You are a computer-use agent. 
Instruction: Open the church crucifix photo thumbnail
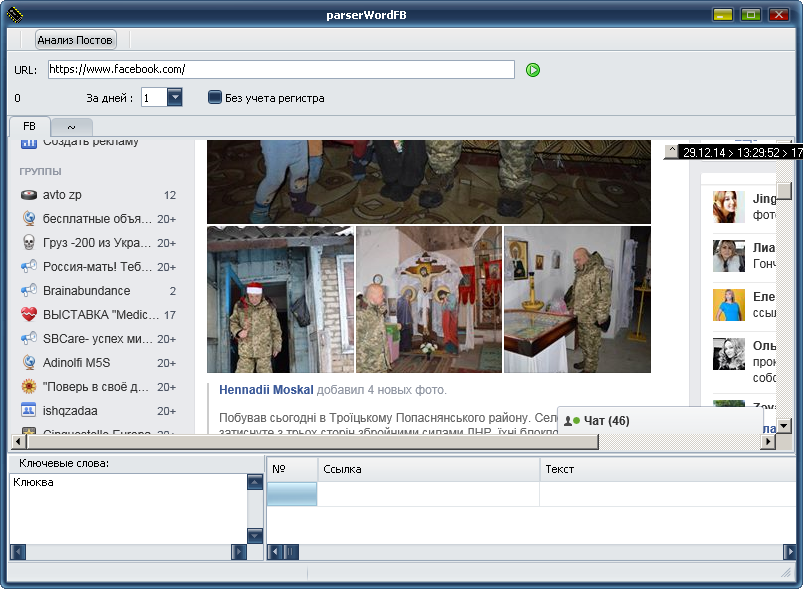tap(429, 299)
